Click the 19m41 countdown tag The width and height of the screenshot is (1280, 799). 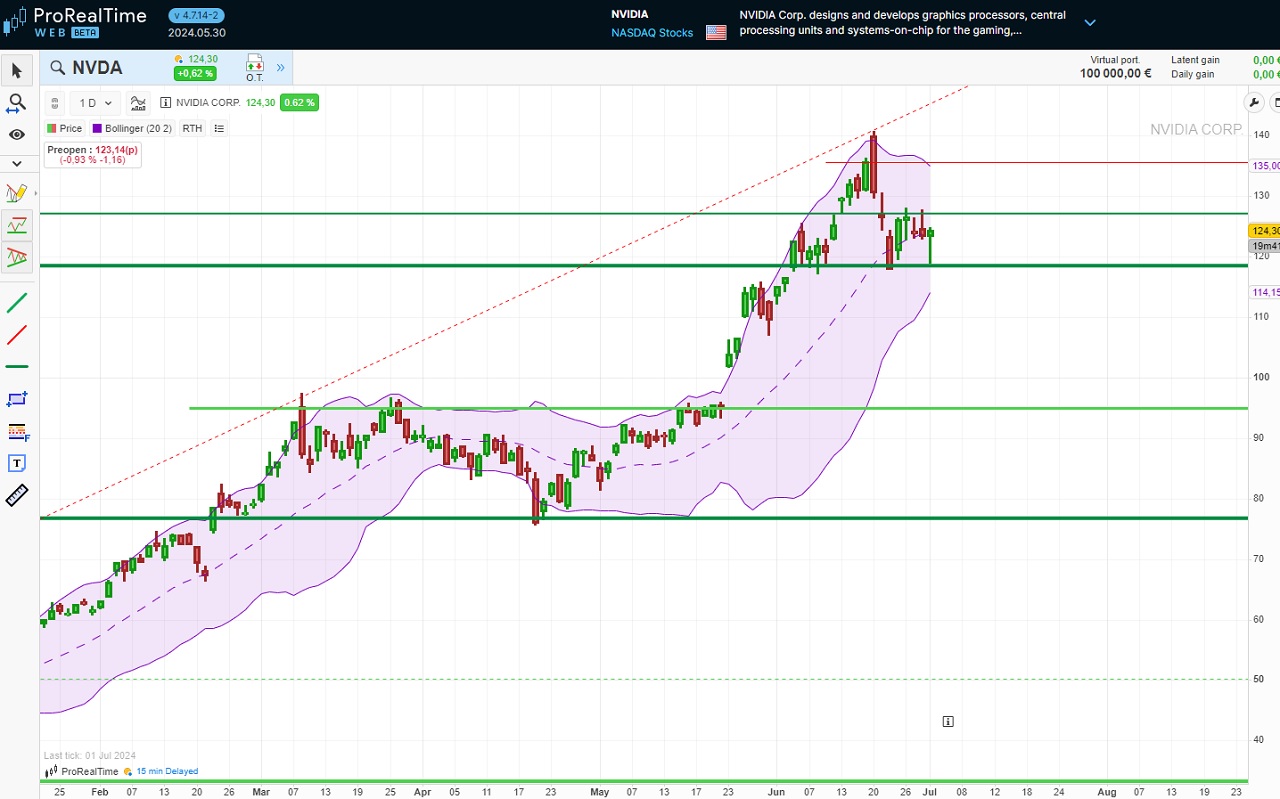click(x=1265, y=246)
